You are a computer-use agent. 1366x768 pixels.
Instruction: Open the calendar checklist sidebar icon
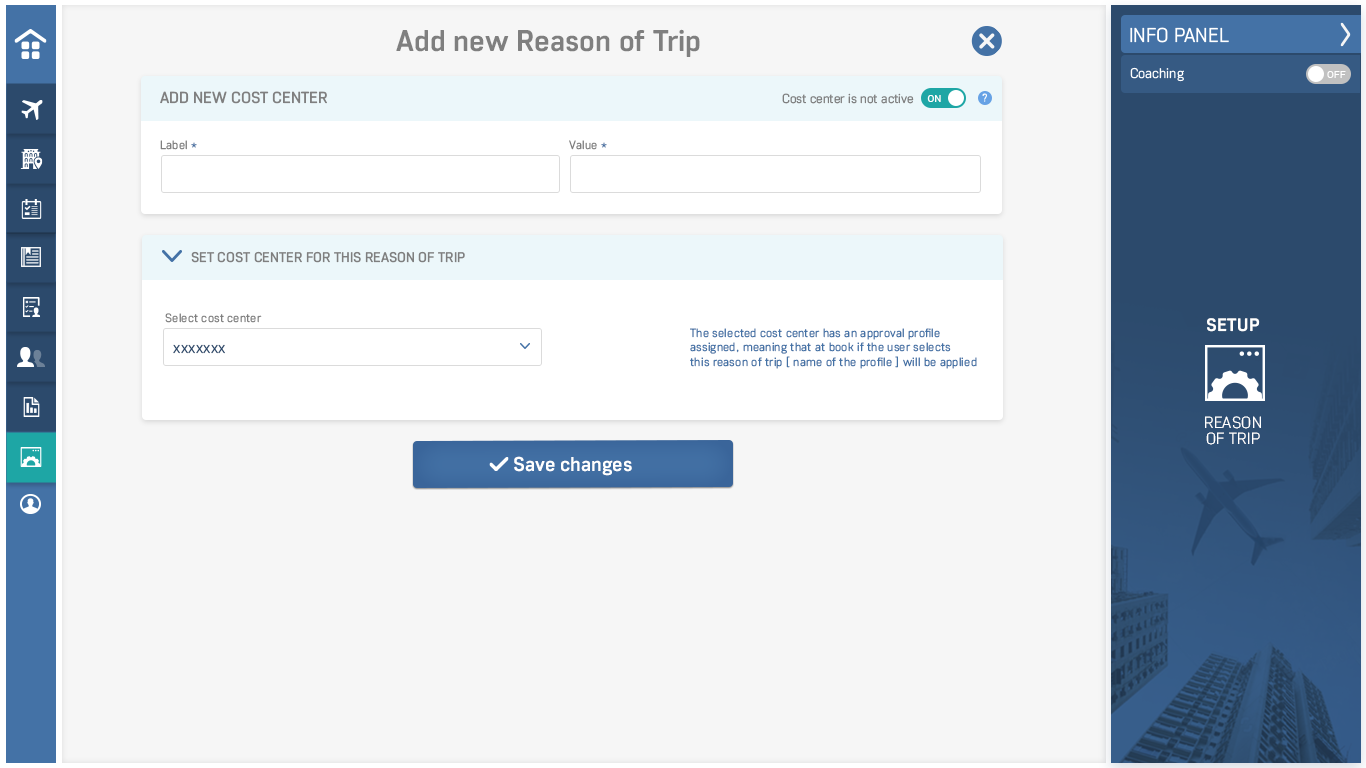pos(31,208)
